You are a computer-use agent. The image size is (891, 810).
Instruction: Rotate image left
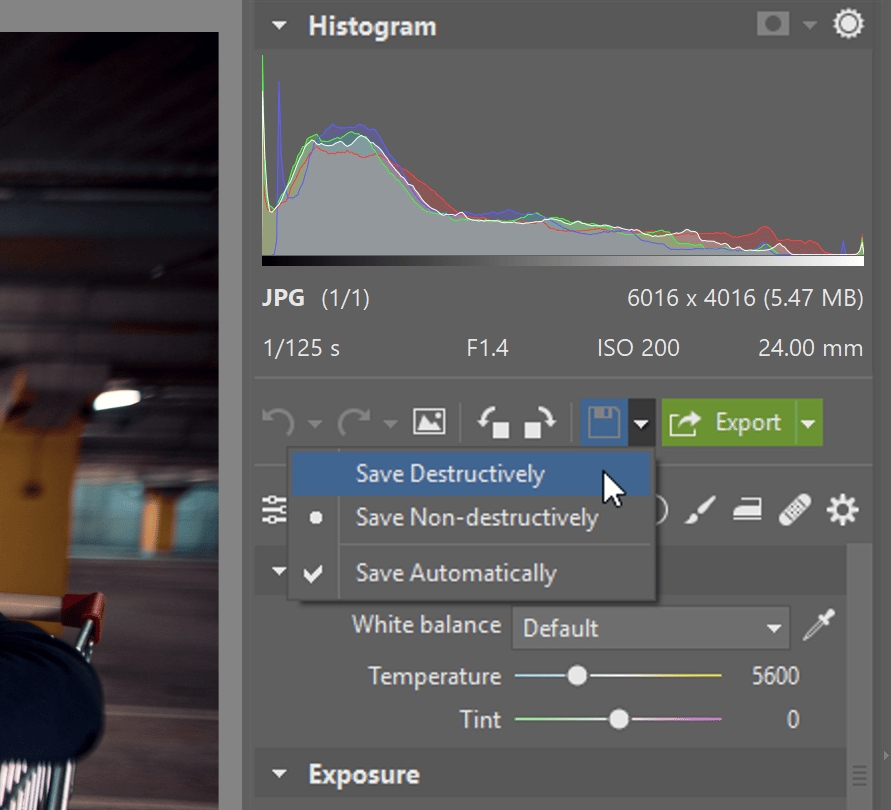coord(493,422)
